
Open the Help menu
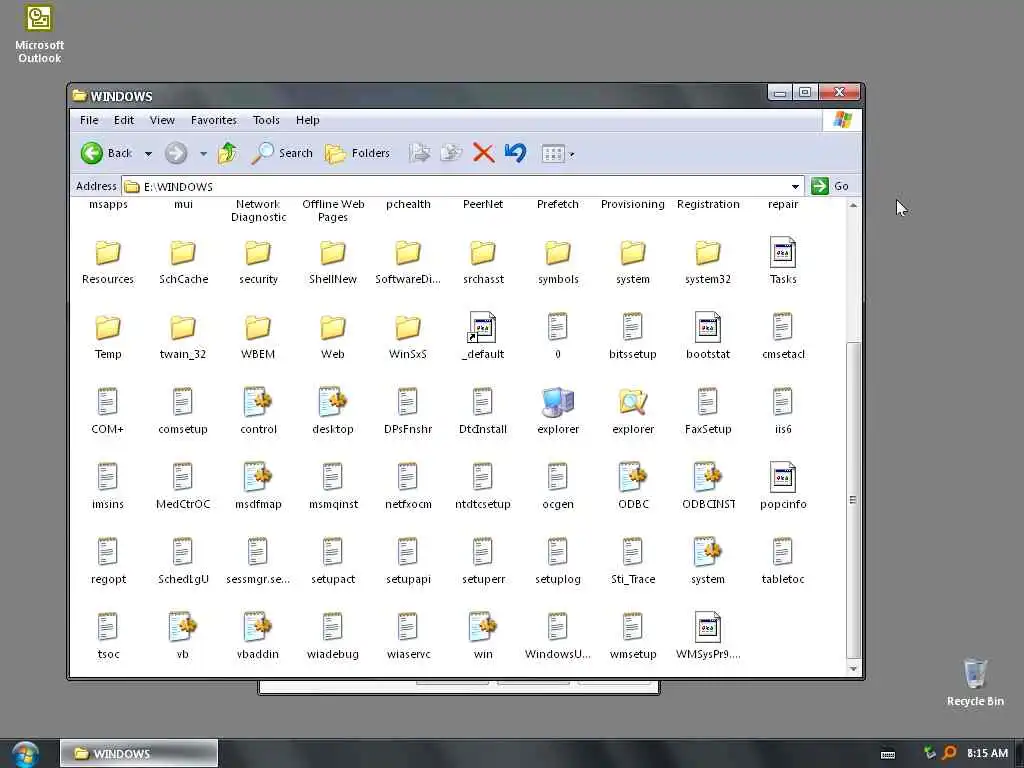tap(308, 120)
